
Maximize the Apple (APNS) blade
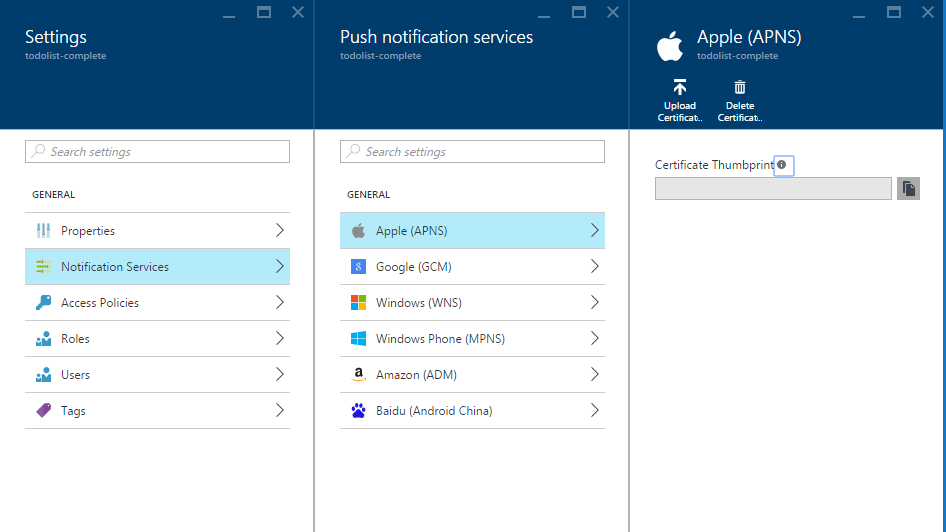pos(894,12)
